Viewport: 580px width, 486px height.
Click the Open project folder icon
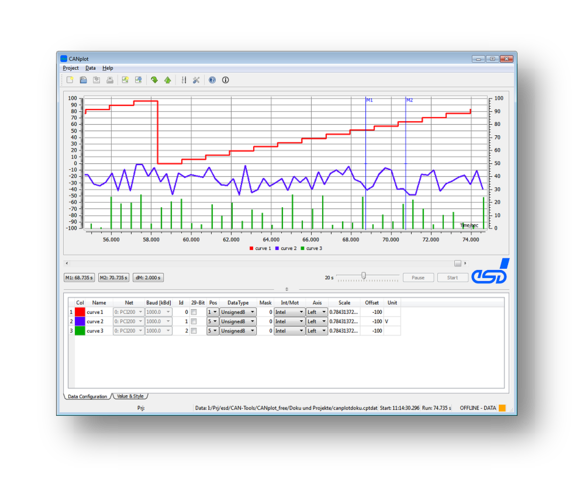[x=83, y=80]
